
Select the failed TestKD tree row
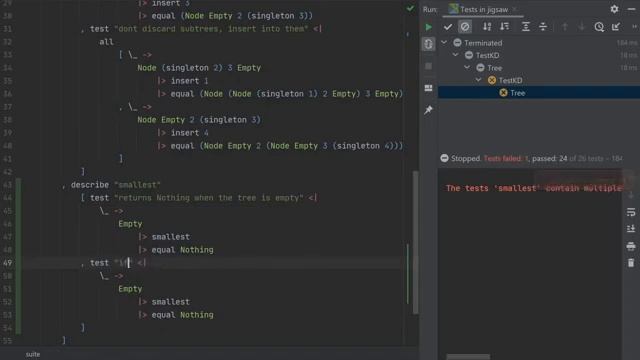[539, 80]
